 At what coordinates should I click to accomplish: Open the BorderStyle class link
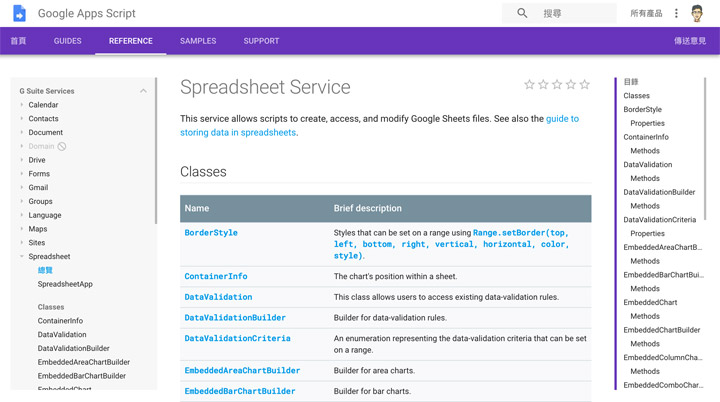(x=211, y=233)
